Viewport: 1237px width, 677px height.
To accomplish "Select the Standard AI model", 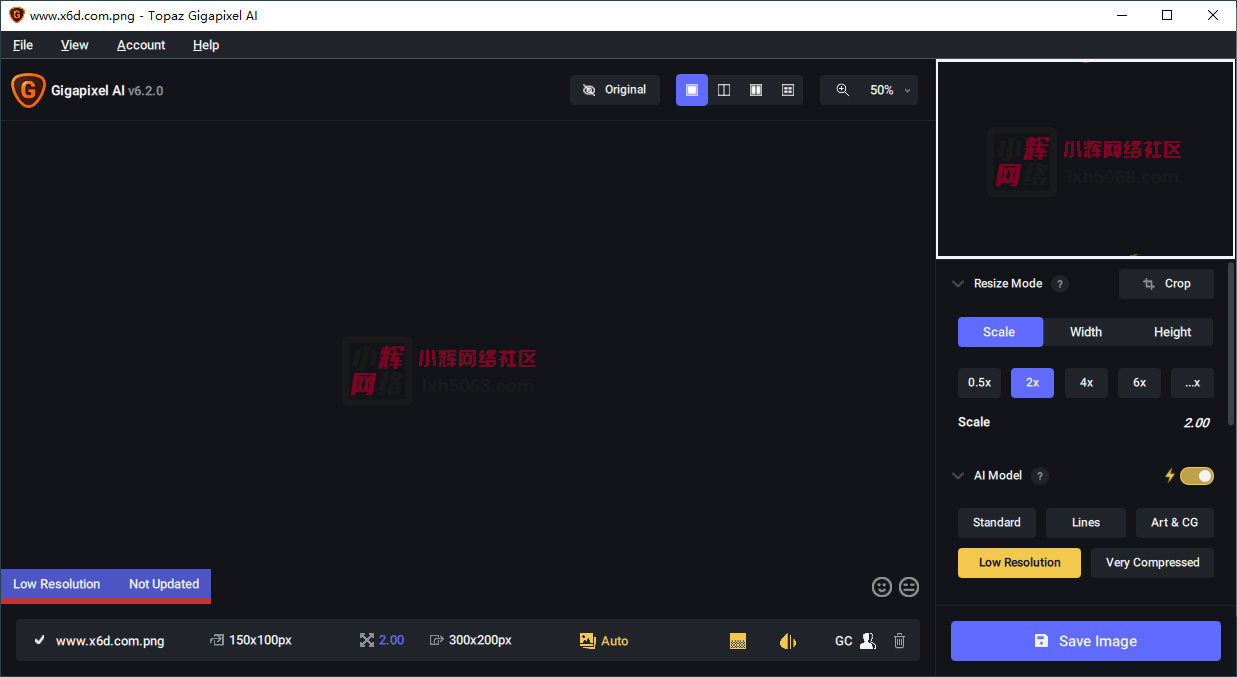I will pos(997,523).
